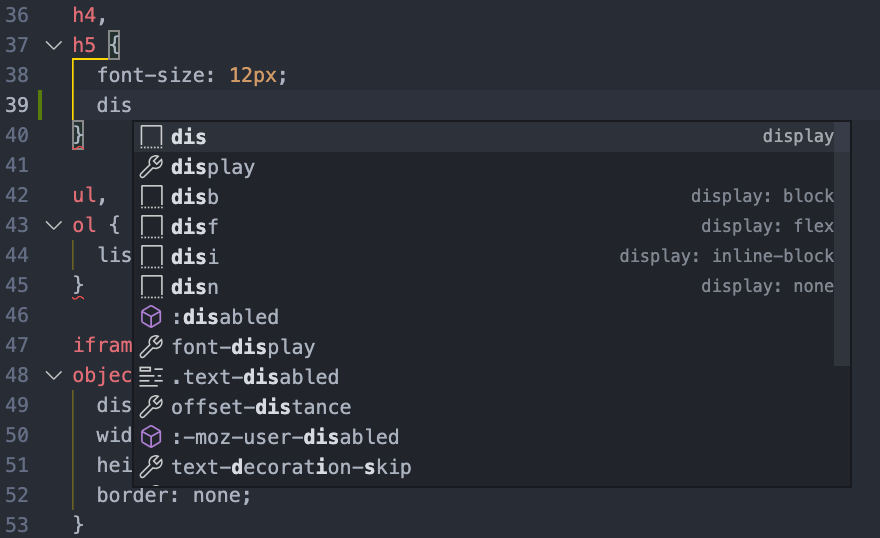Fold the ol rule block at line 43
This screenshot has height=538, width=880.
(x=52, y=226)
